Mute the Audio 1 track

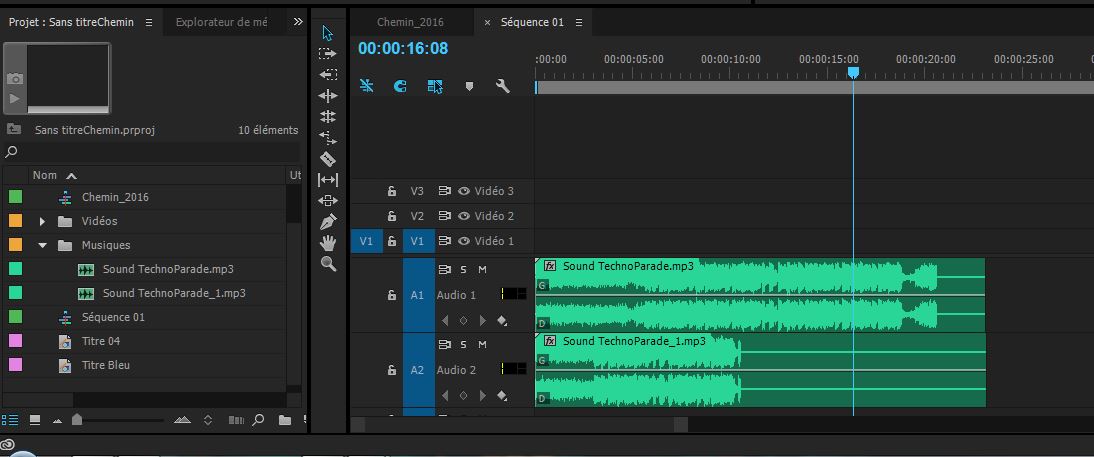(482, 269)
